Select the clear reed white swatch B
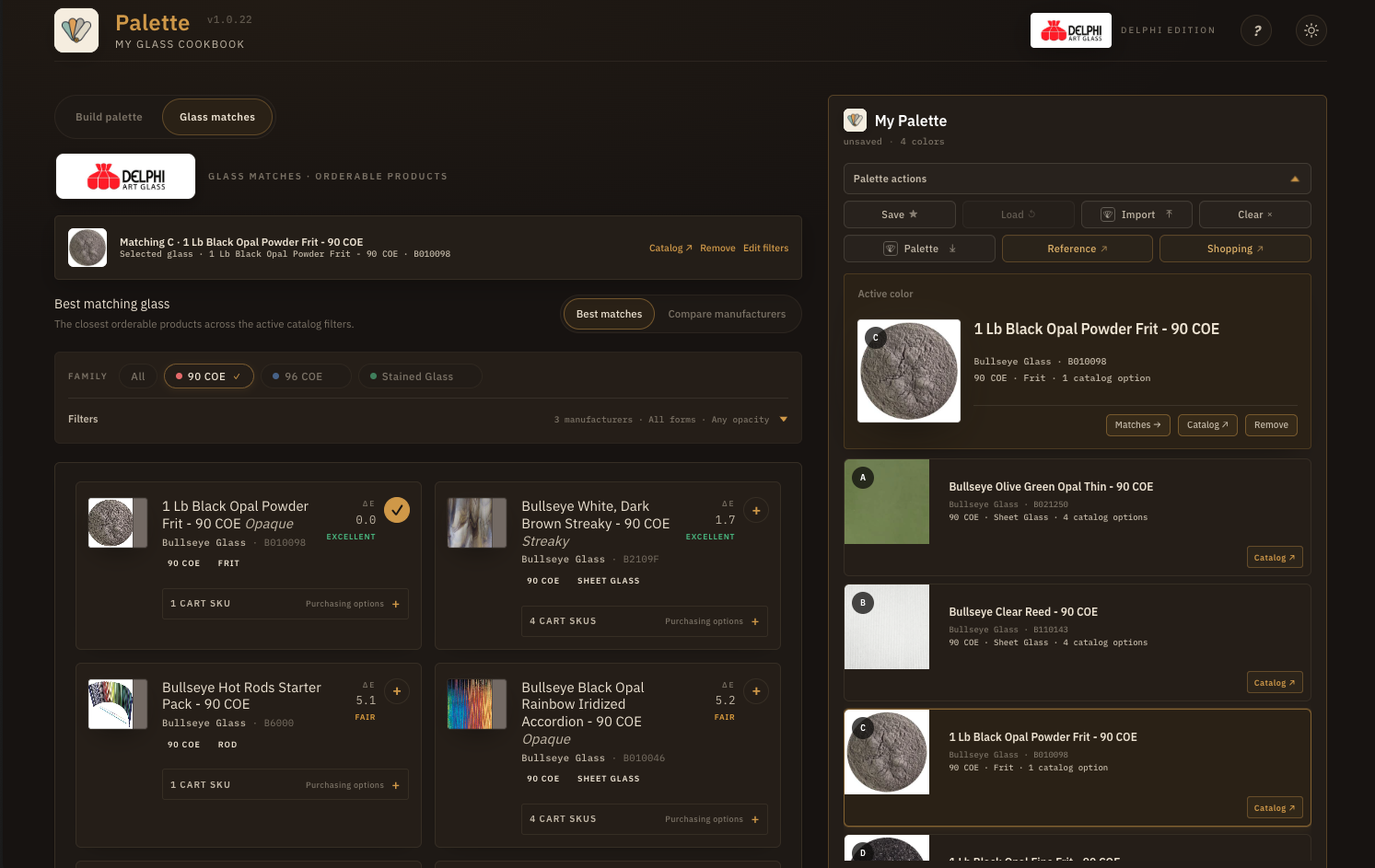Screen dimensions: 1375x868 pyautogui.click(x=887, y=627)
